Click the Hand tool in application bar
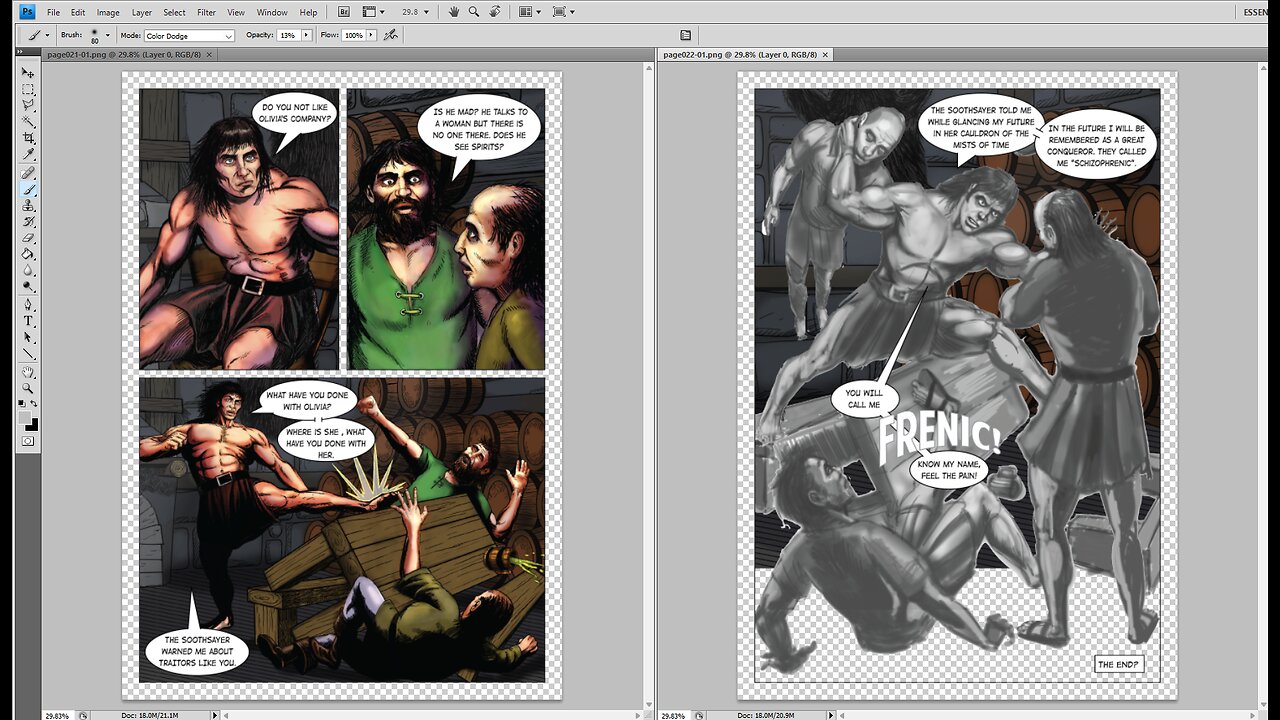 [454, 12]
